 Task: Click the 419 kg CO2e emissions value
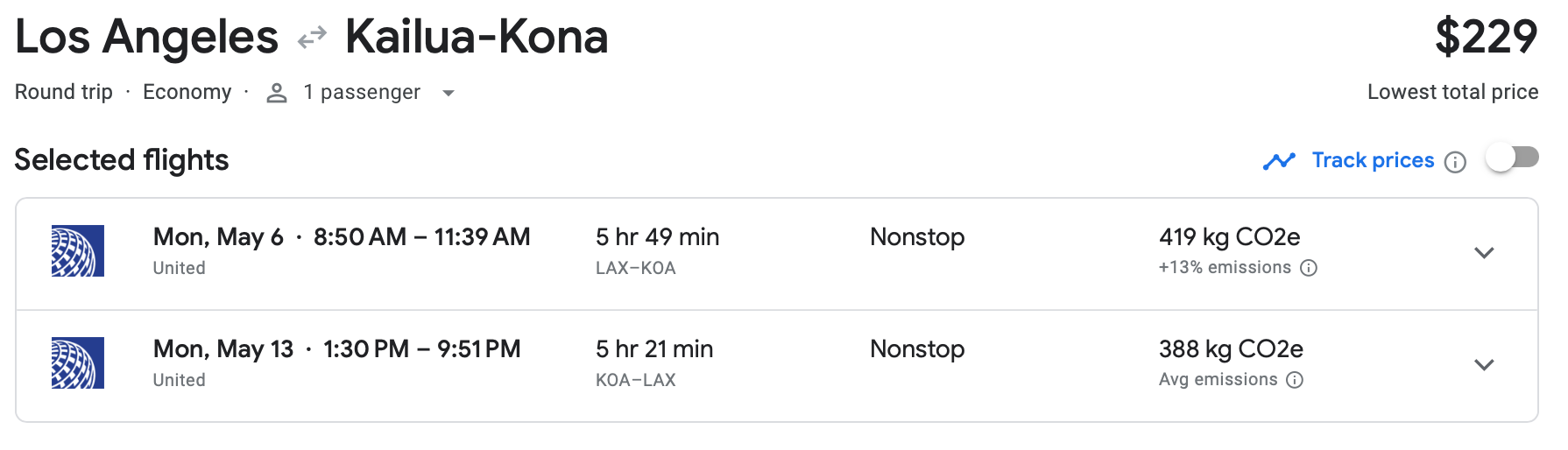click(1229, 237)
